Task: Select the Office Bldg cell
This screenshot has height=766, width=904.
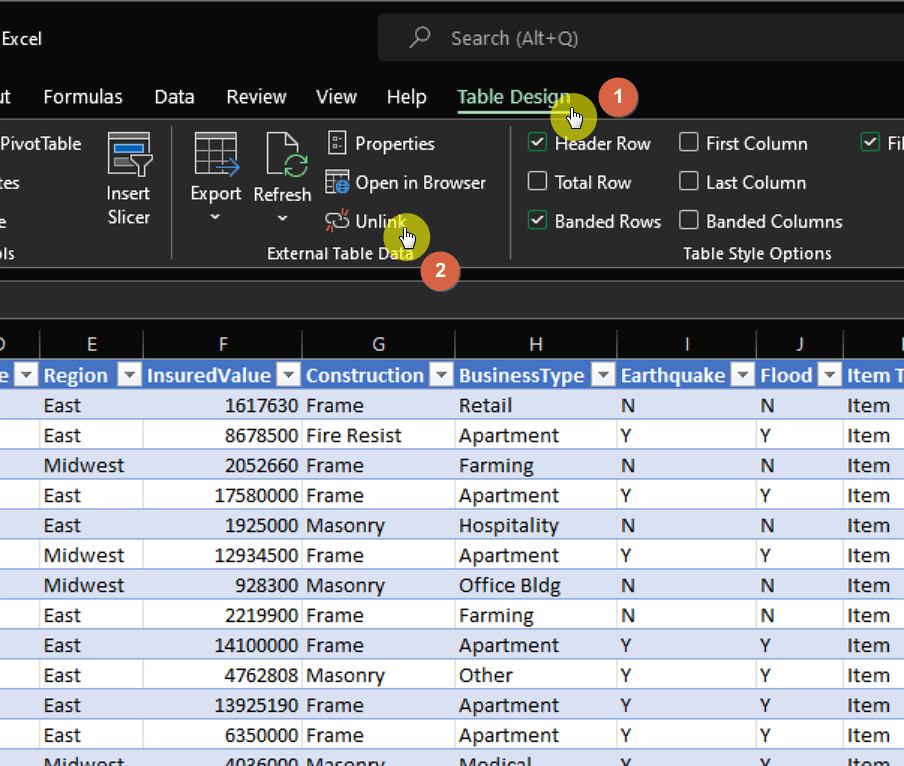Action: 536,586
